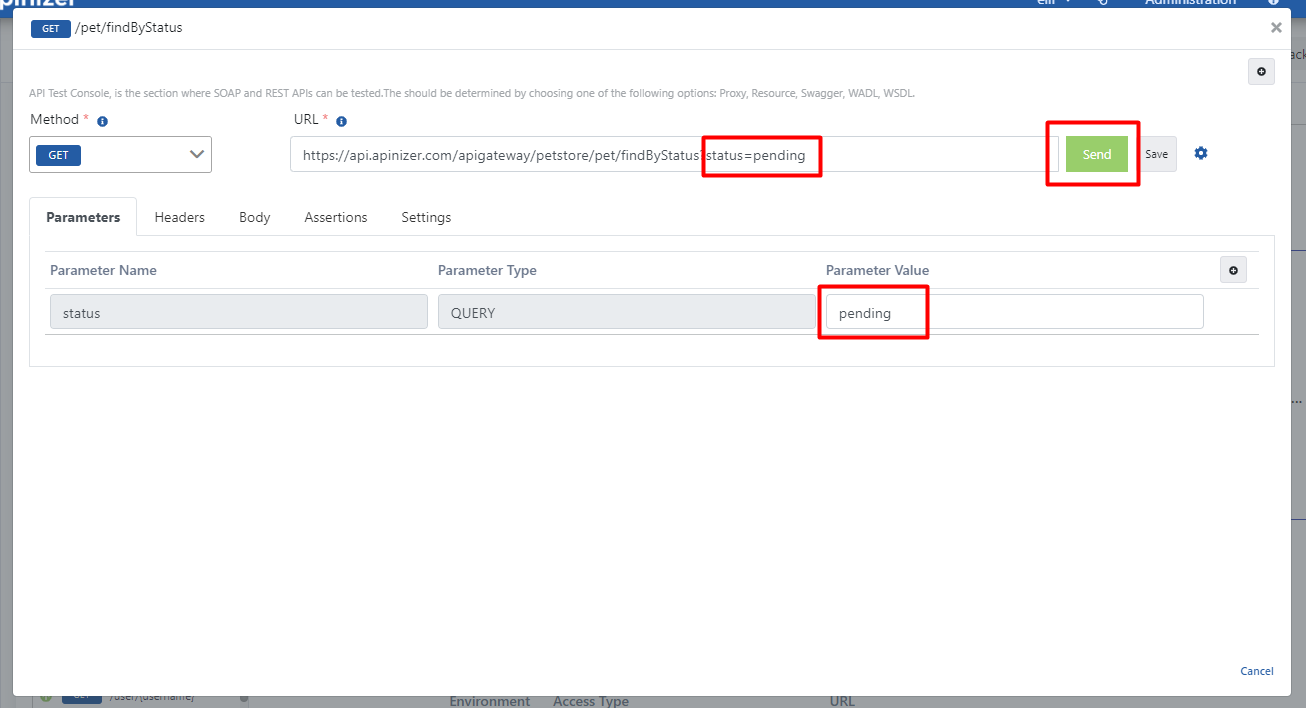Go to the Settings tab
Image resolution: width=1306 pixels, height=708 pixels.
click(x=426, y=217)
